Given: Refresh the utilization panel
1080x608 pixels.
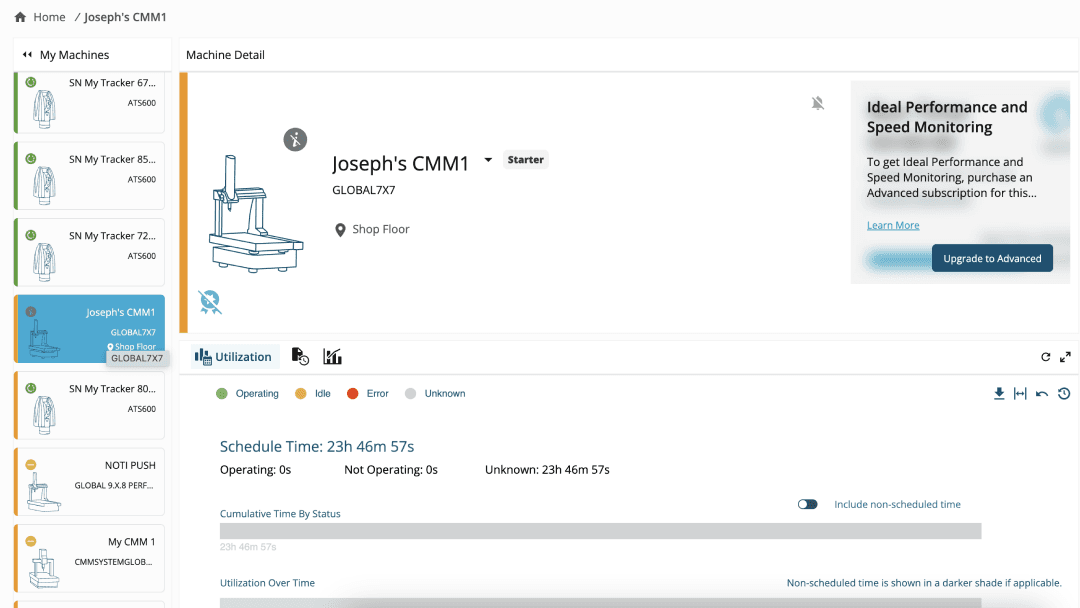Looking at the screenshot, I should [1046, 357].
